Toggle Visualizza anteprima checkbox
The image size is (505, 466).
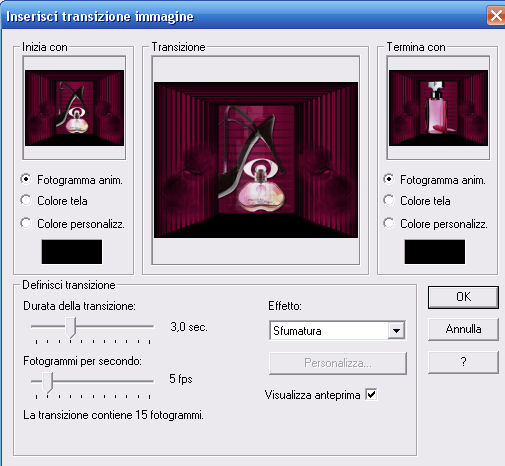tap(371, 395)
